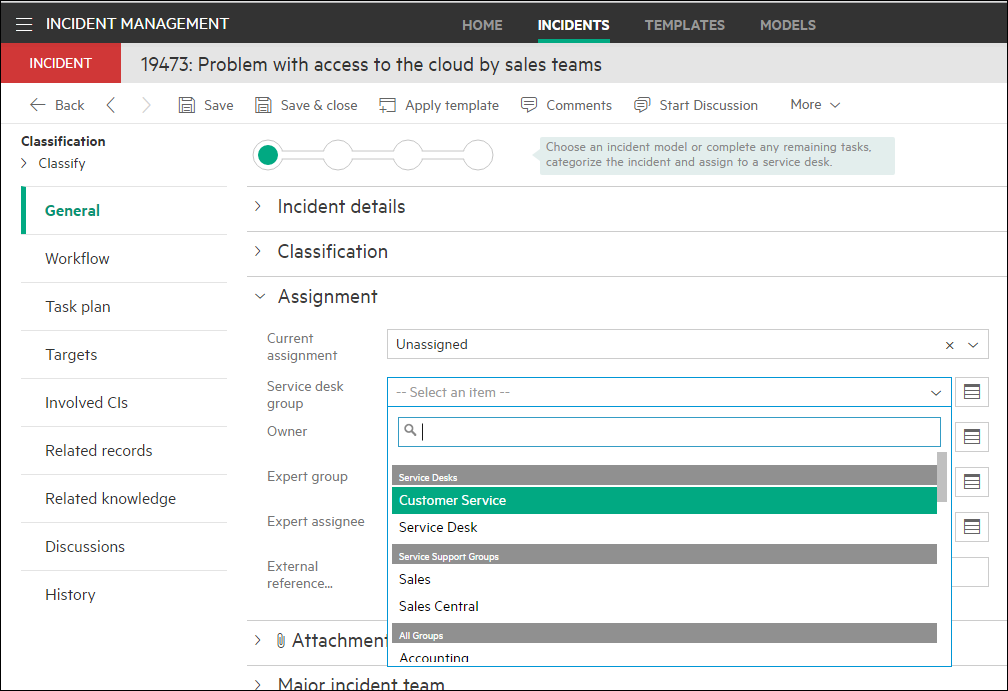Clear Current assignment with red X
This screenshot has width=1008, height=691.
point(950,345)
